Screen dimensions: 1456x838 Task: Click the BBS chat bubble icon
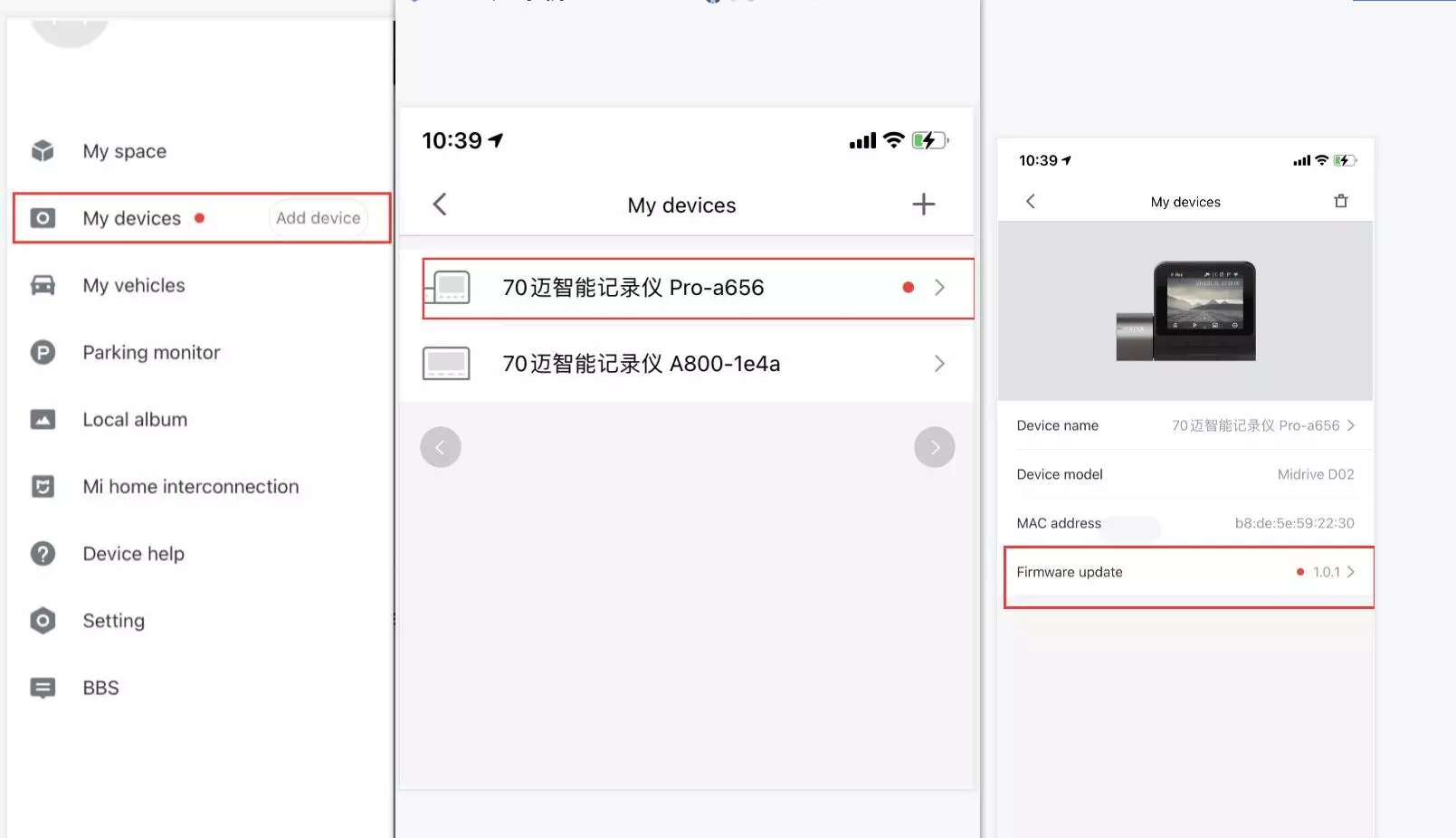43,688
